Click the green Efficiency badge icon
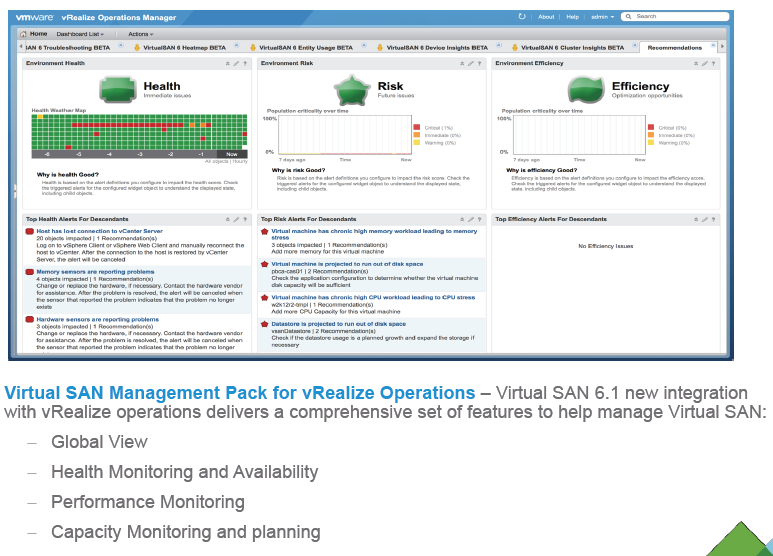The width and height of the screenshot is (773, 556). coord(586,90)
